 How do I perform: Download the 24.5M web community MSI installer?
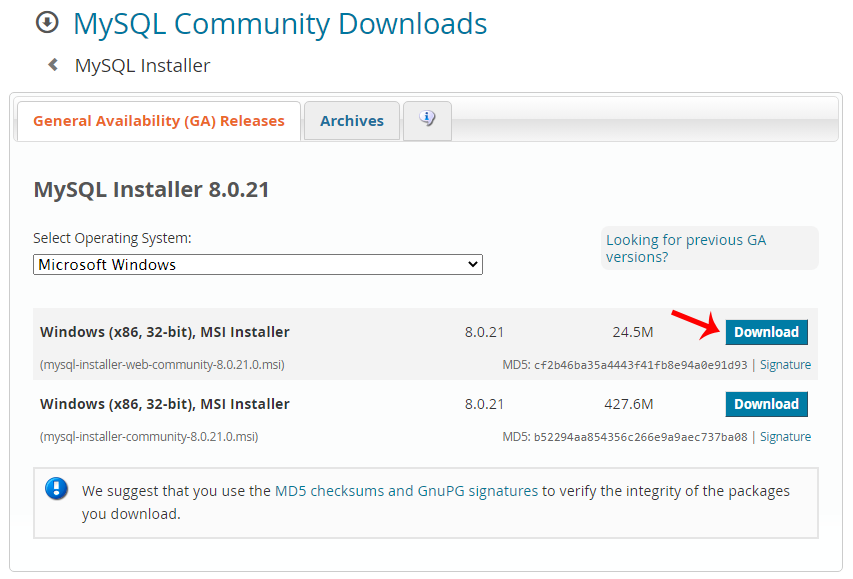point(767,332)
